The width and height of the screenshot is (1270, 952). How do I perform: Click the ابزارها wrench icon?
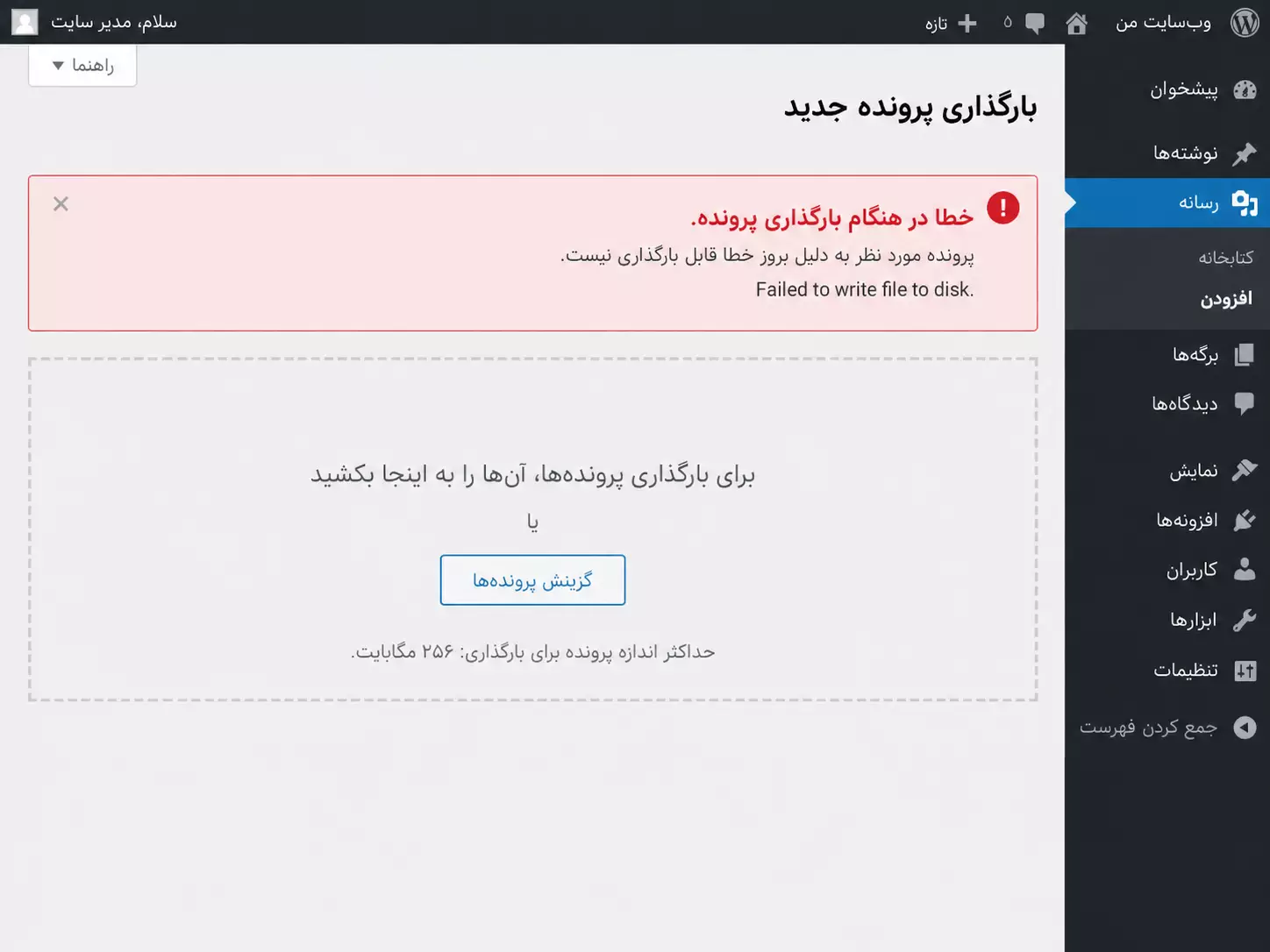tap(1245, 620)
